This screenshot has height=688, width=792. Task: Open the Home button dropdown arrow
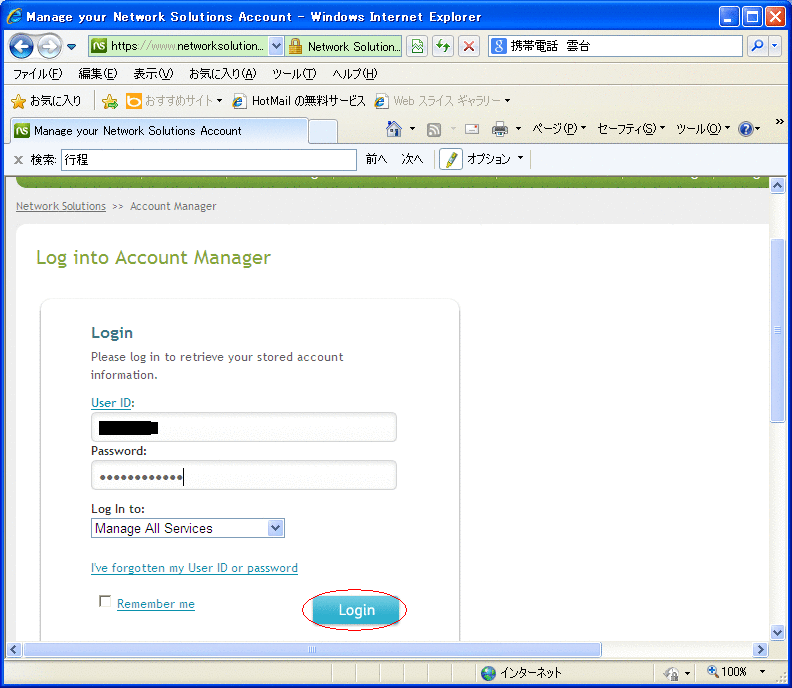(x=412, y=129)
